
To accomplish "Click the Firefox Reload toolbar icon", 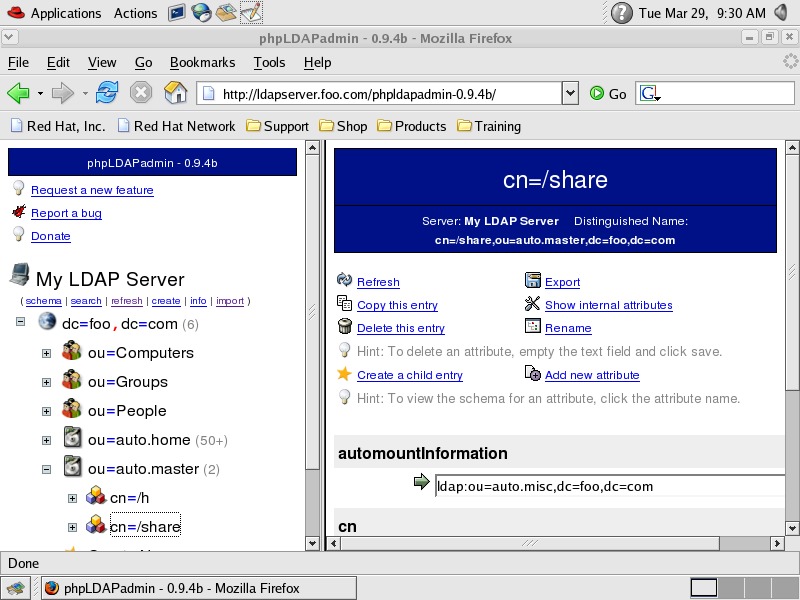I will [108, 93].
